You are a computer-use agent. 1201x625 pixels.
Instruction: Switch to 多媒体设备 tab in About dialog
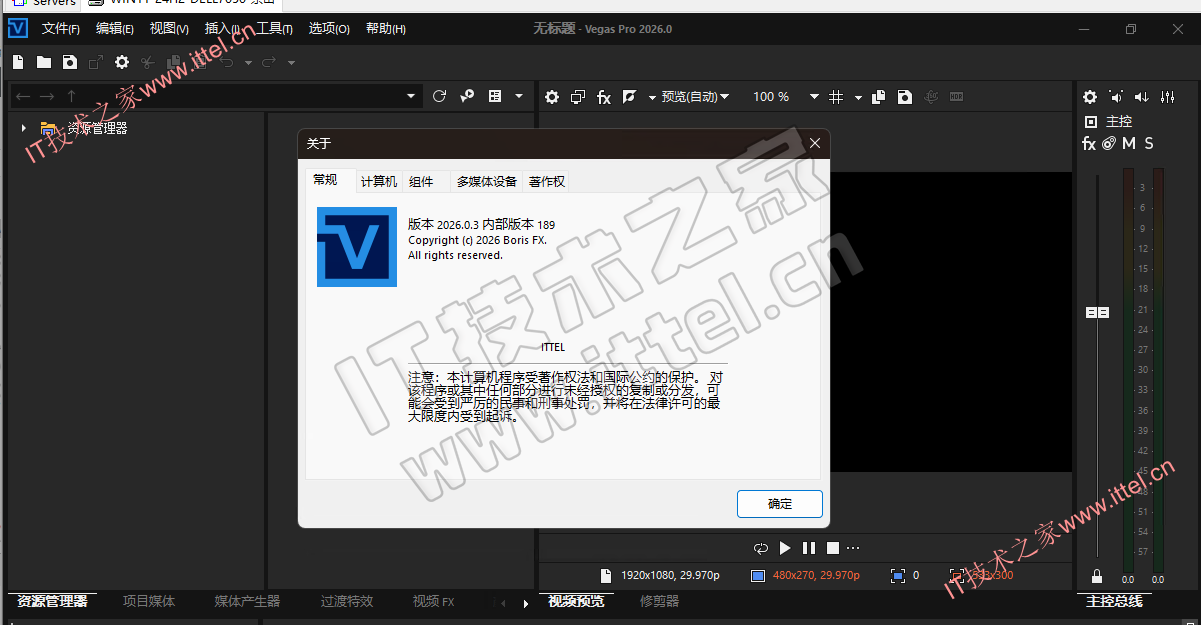coord(487,181)
